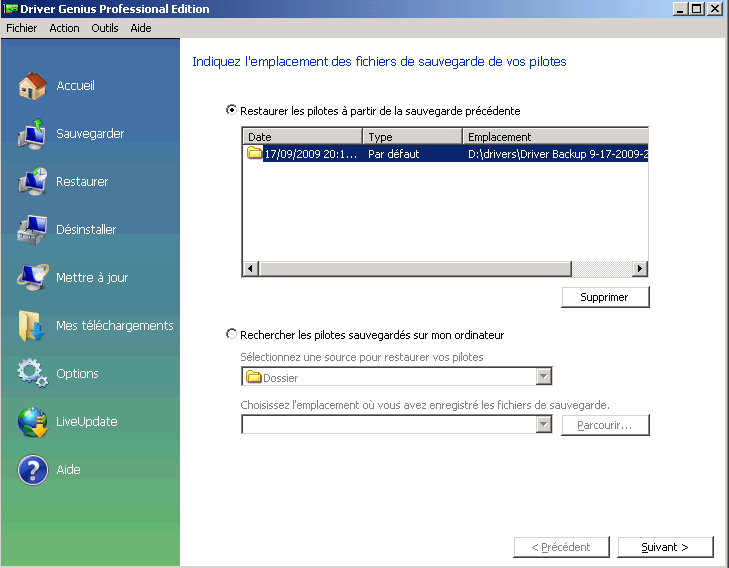Screen dimensions: 729x568
Task: Open Sauvegarder label in sidebar
Action: click(x=90, y=134)
